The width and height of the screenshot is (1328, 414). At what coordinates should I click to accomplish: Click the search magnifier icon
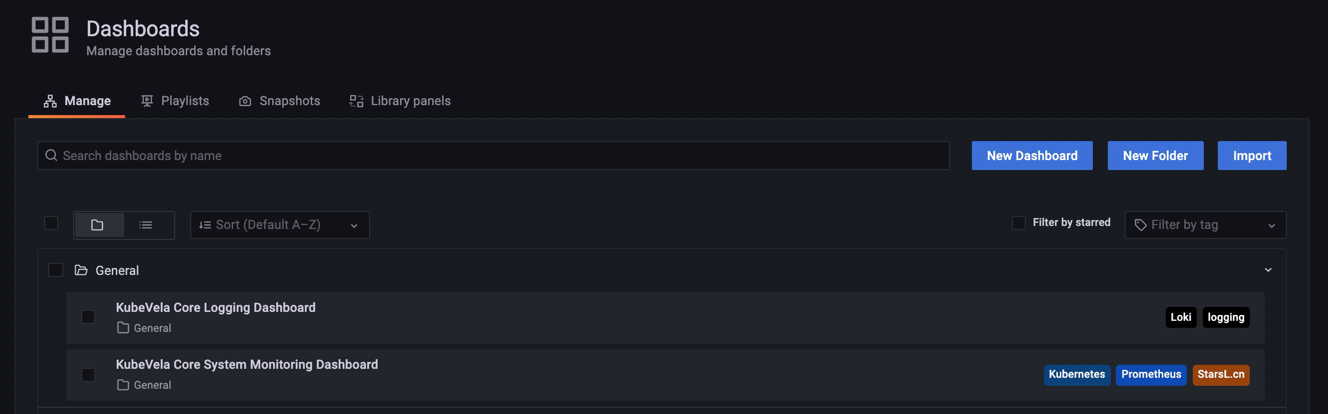click(51, 156)
